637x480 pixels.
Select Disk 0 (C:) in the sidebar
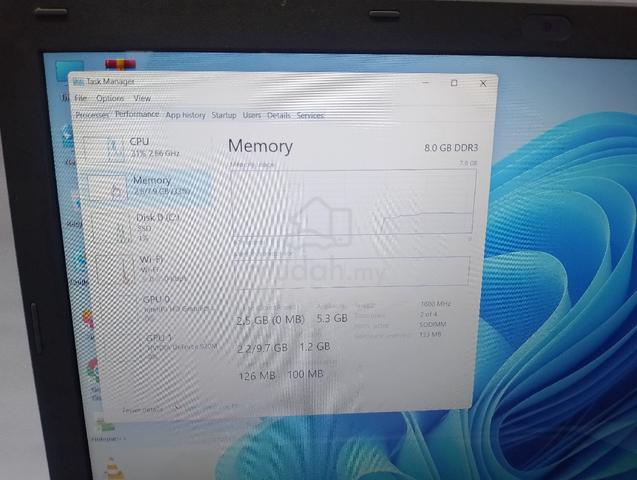[x=152, y=227]
